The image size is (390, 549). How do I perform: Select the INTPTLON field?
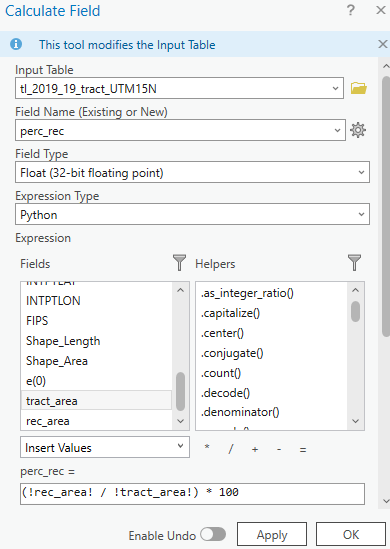point(96,301)
